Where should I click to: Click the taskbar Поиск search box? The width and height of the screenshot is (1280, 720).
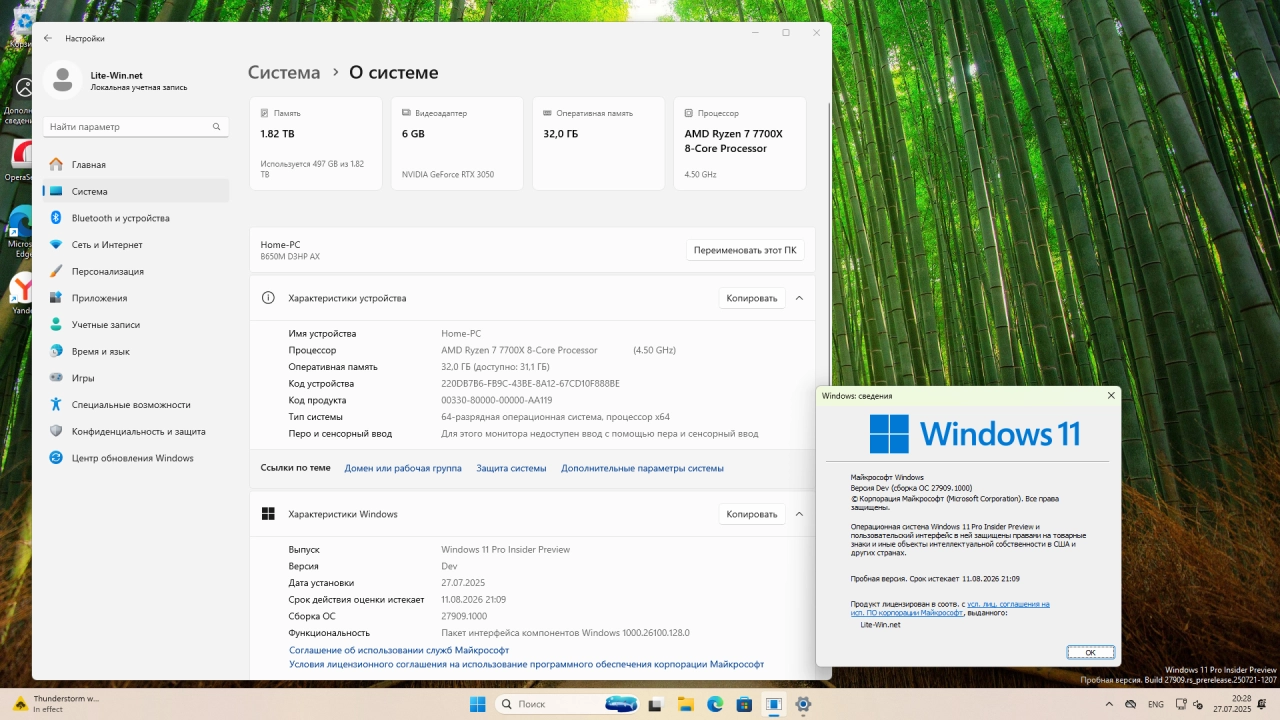pyautogui.click(x=568, y=704)
